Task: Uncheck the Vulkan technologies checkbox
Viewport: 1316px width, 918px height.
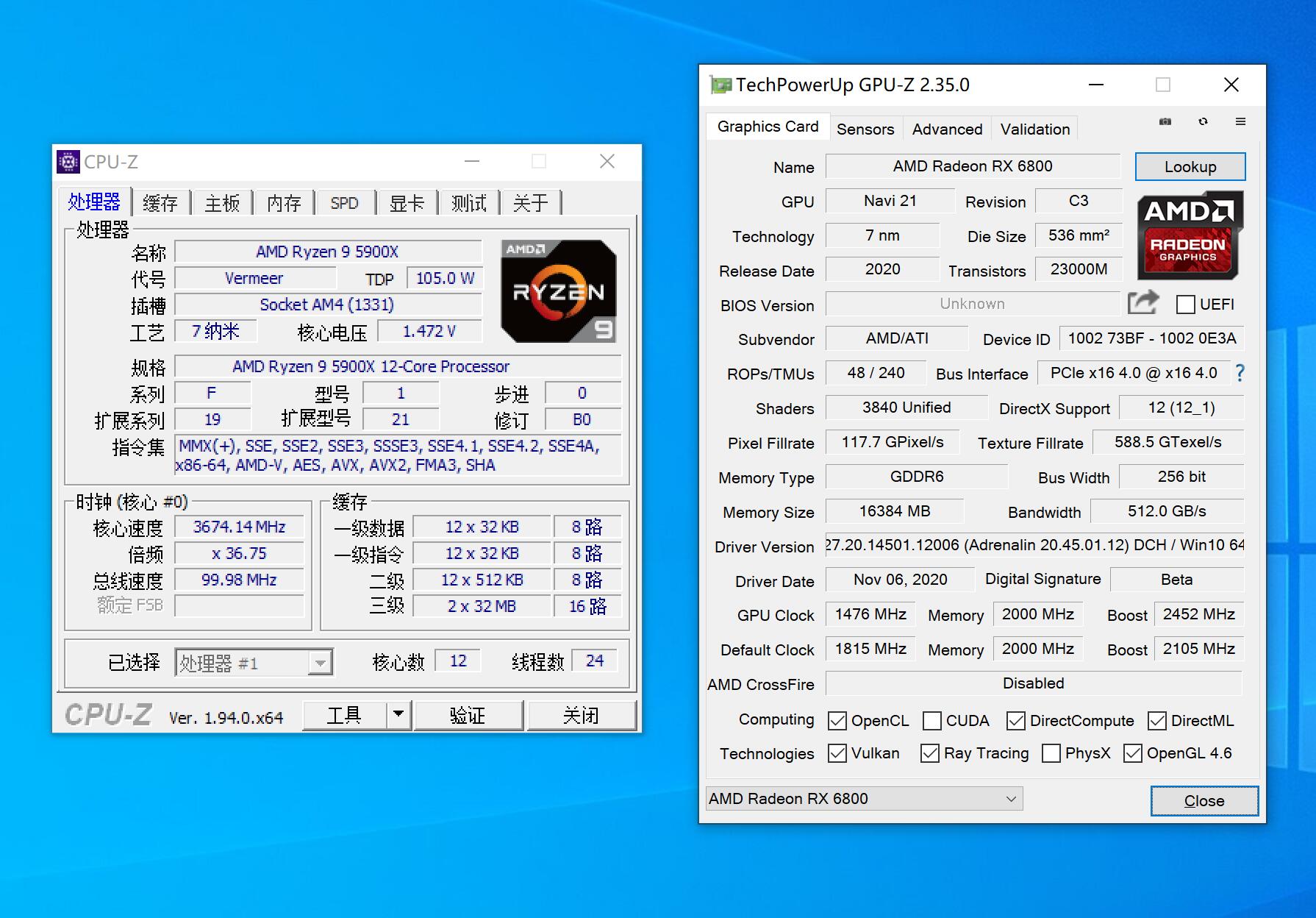Action: (838, 753)
